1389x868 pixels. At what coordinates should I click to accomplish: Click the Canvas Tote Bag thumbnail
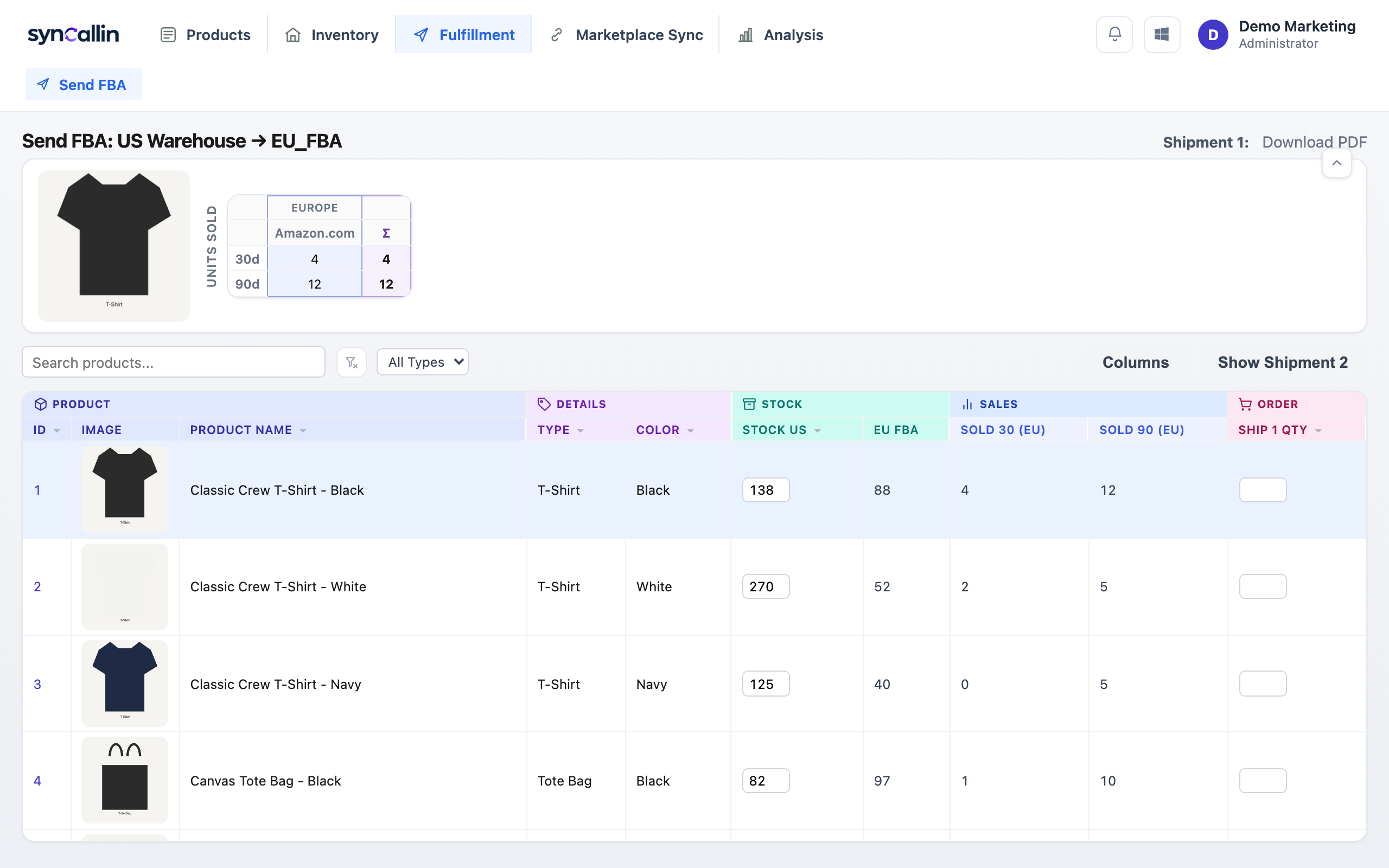tap(125, 780)
